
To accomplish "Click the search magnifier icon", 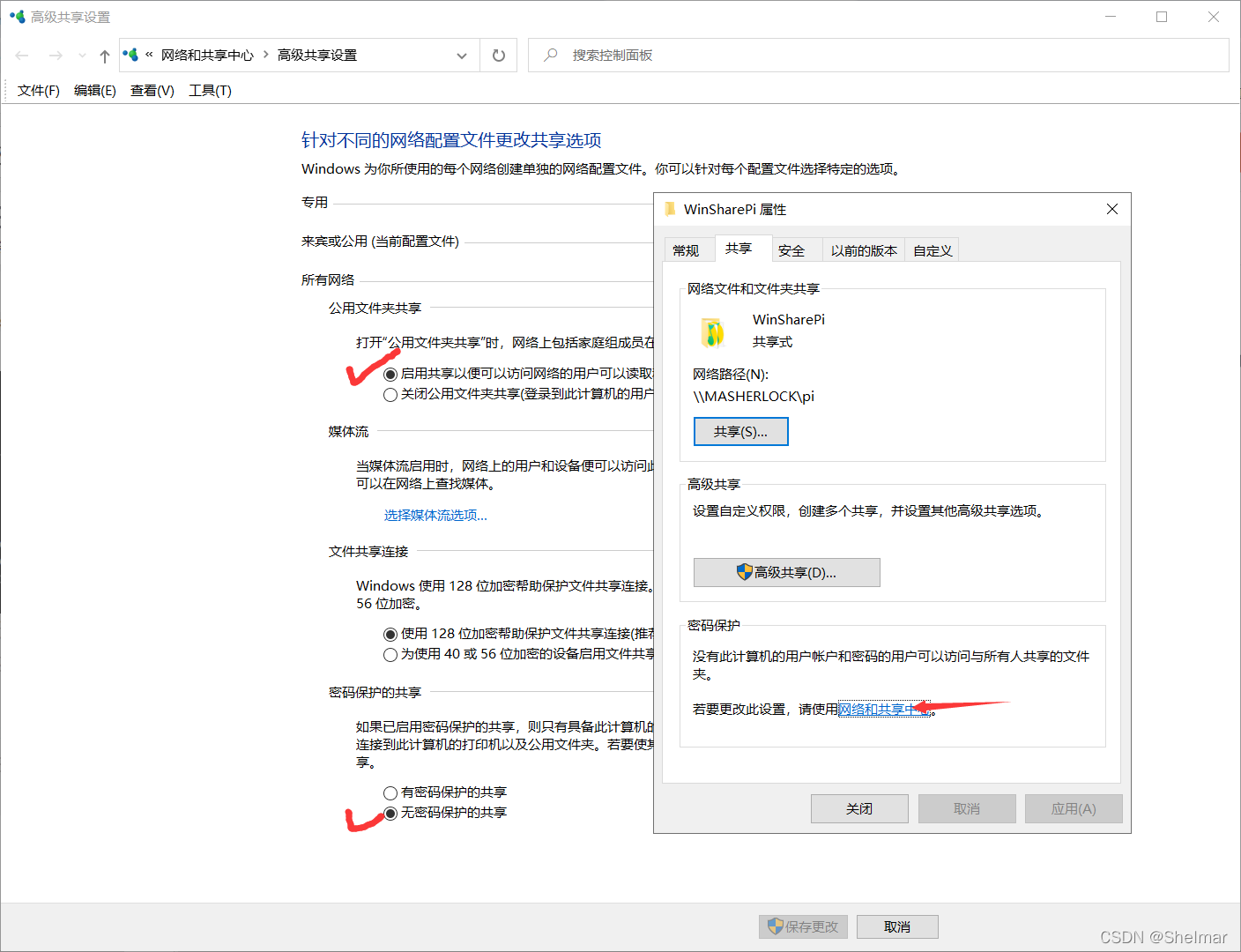I will (x=550, y=55).
